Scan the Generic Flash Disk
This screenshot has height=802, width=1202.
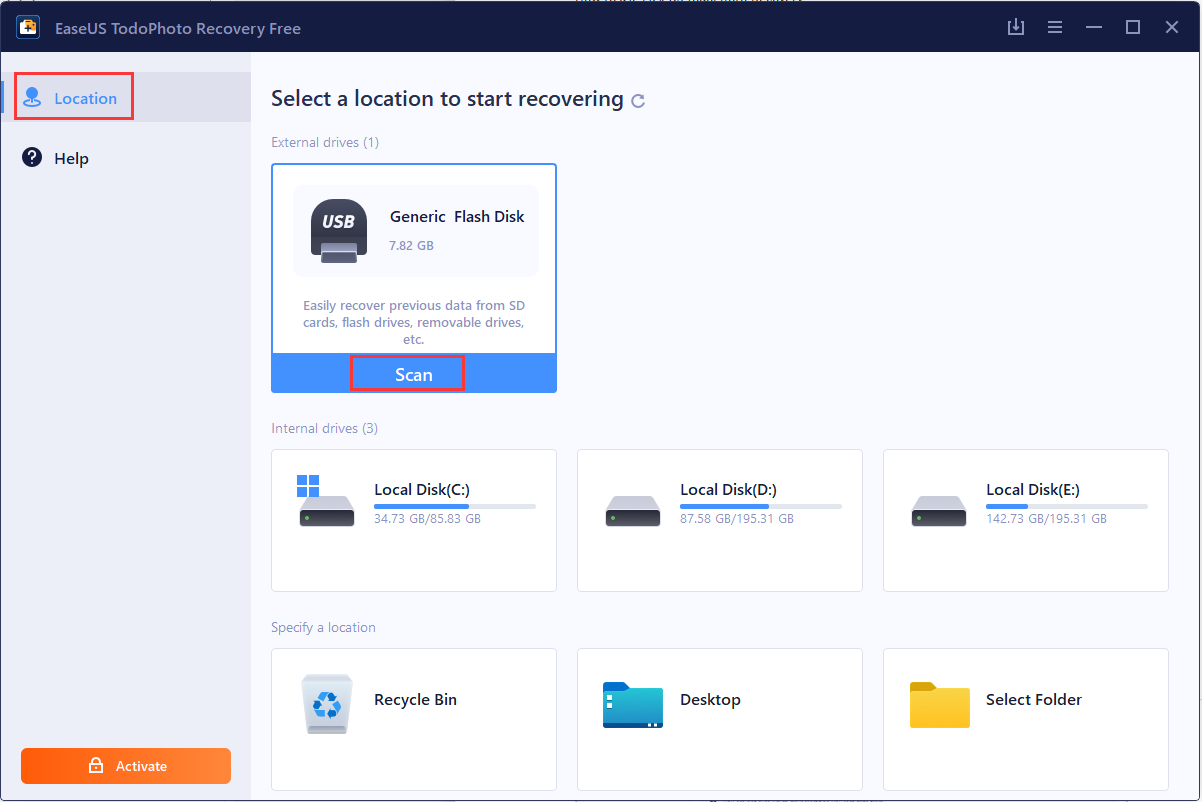click(413, 374)
